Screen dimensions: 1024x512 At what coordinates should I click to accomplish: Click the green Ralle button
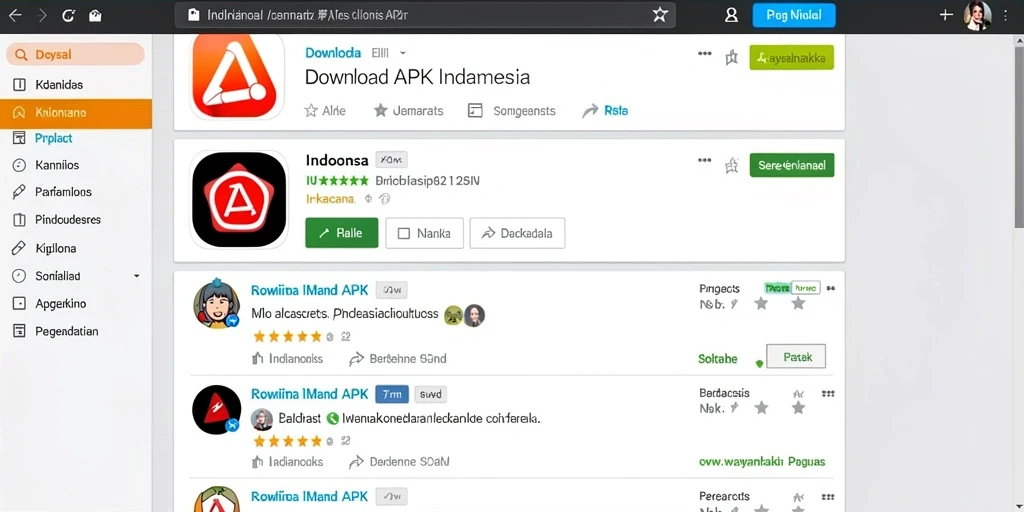(342, 233)
